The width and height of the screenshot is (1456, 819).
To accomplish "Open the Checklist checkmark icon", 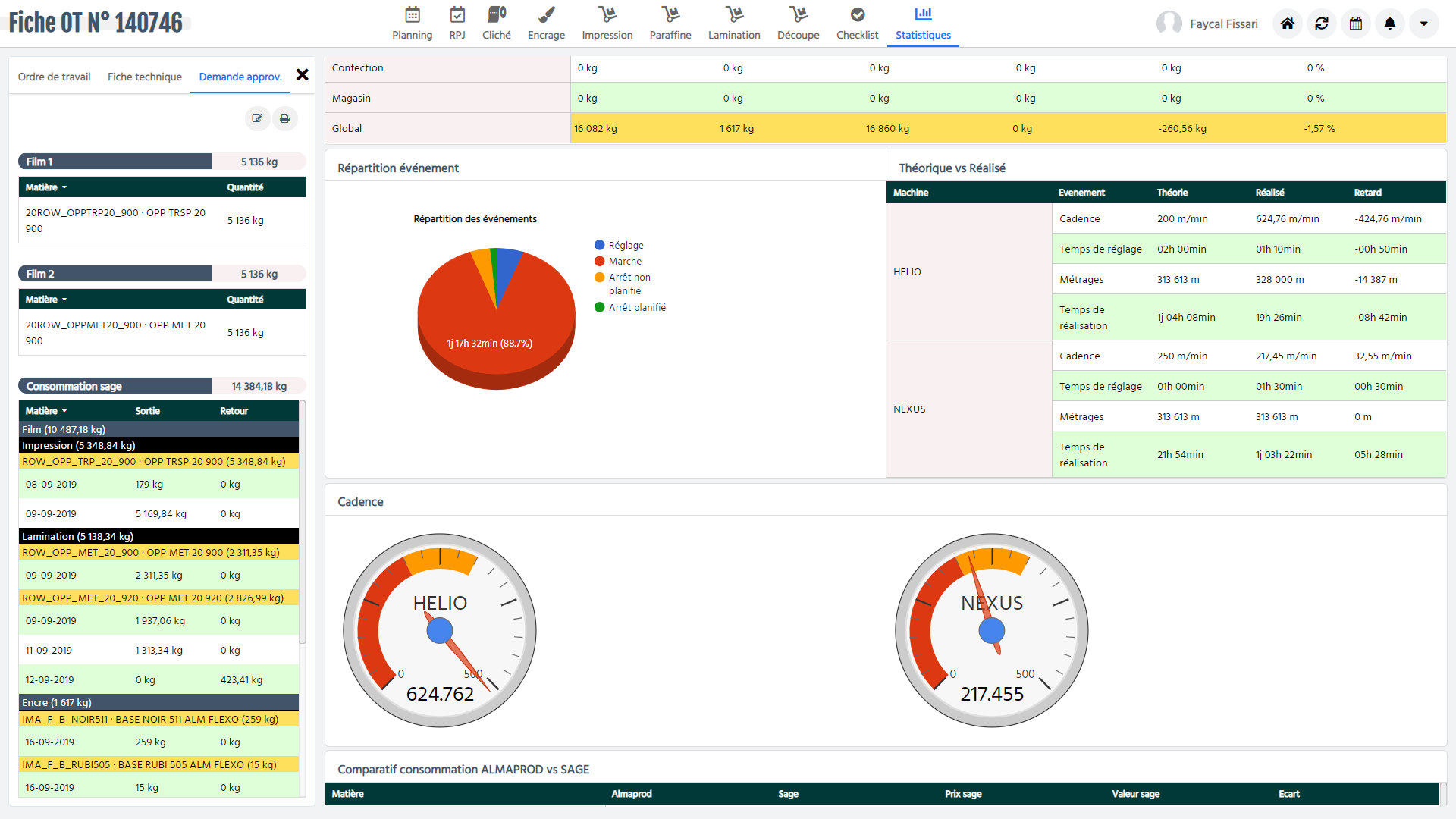I will [857, 15].
